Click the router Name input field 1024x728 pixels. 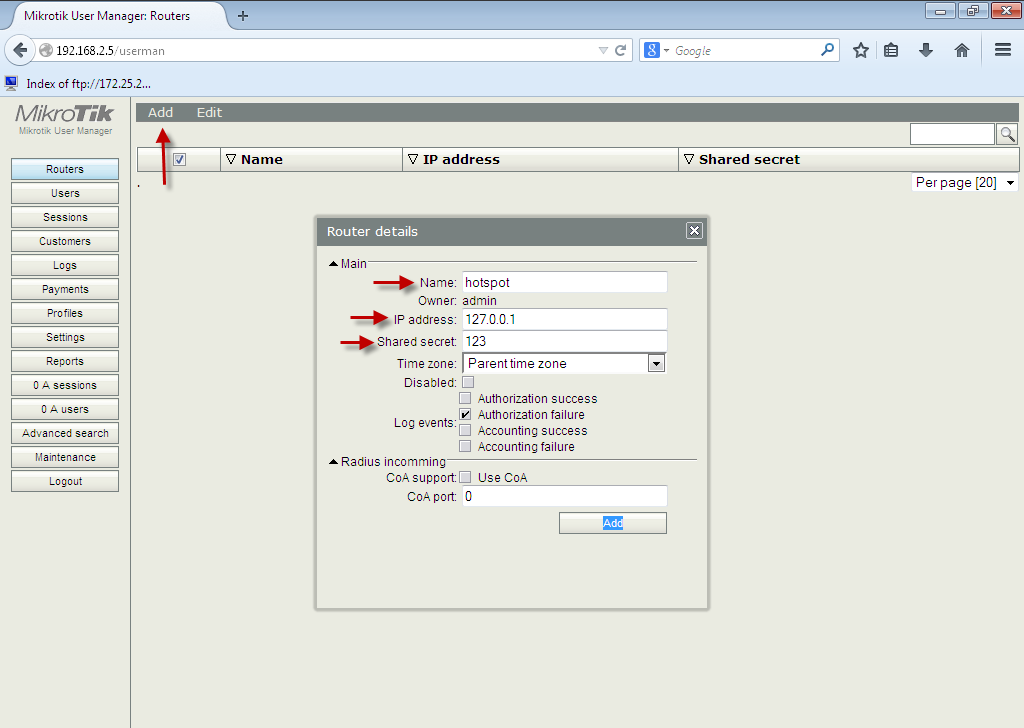click(x=564, y=282)
